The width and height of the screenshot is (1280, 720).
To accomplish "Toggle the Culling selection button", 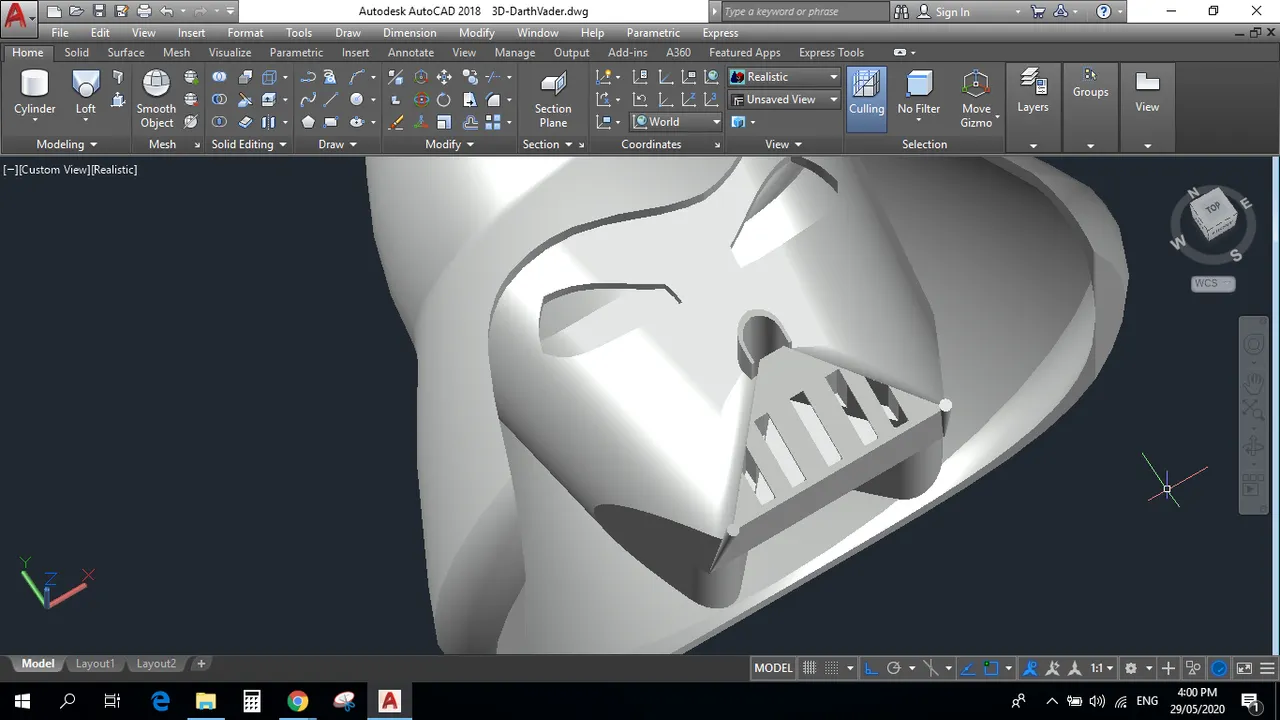I will coord(866,99).
